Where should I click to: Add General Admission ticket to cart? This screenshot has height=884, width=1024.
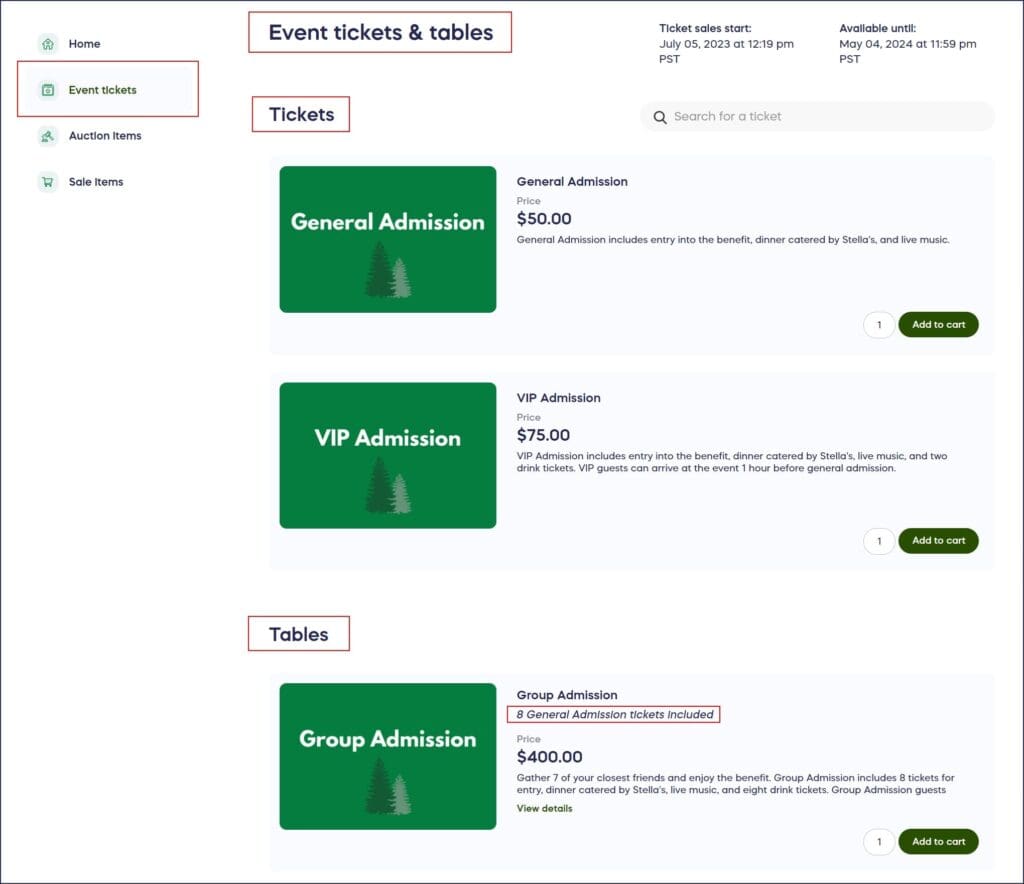tap(938, 325)
